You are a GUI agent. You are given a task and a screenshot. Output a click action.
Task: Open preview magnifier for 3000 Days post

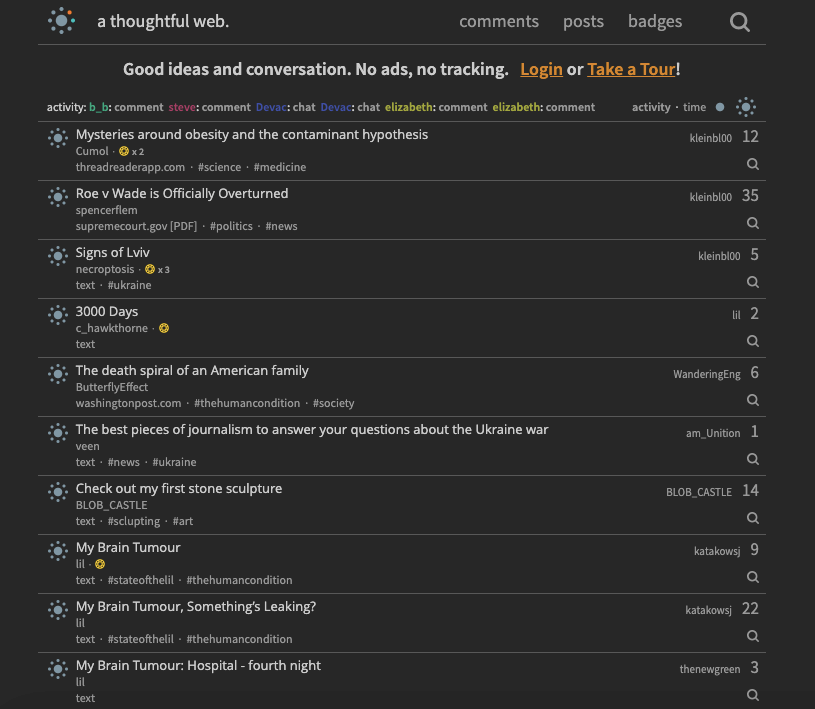point(753,341)
